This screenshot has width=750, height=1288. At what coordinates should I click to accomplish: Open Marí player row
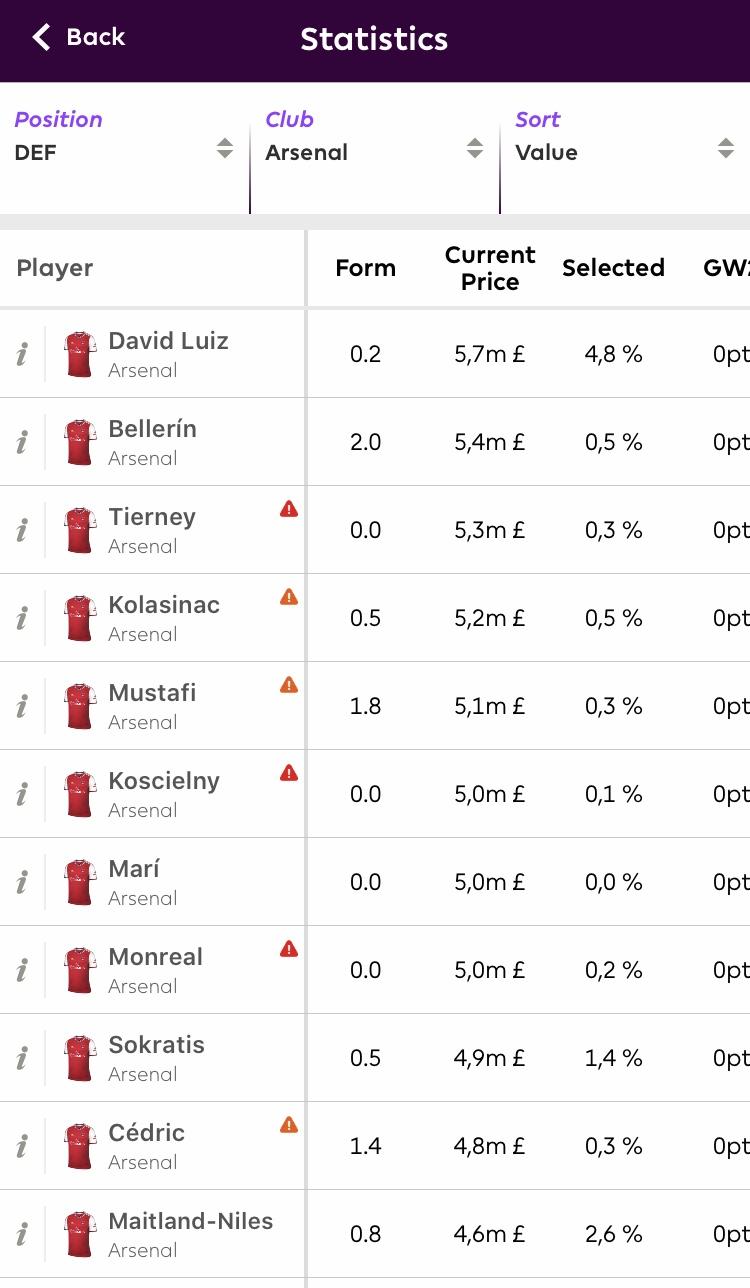pos(375,882)
